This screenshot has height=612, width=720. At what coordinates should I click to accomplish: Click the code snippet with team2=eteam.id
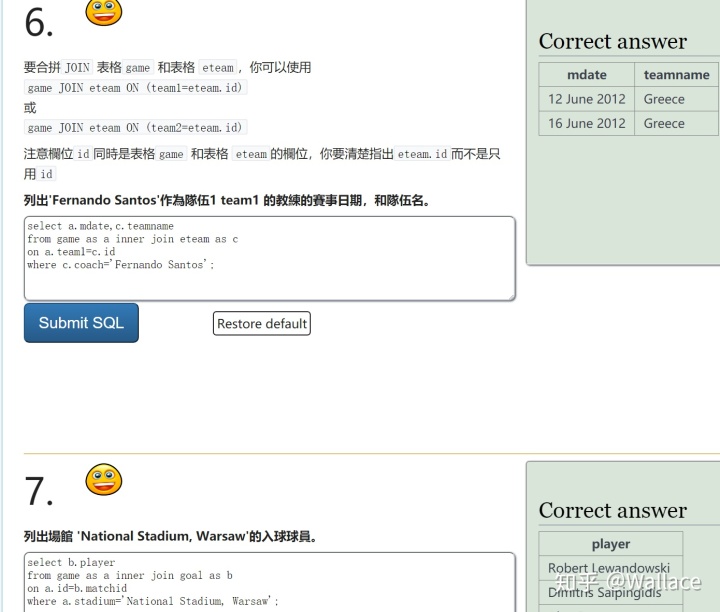click(x=135, y=127)
